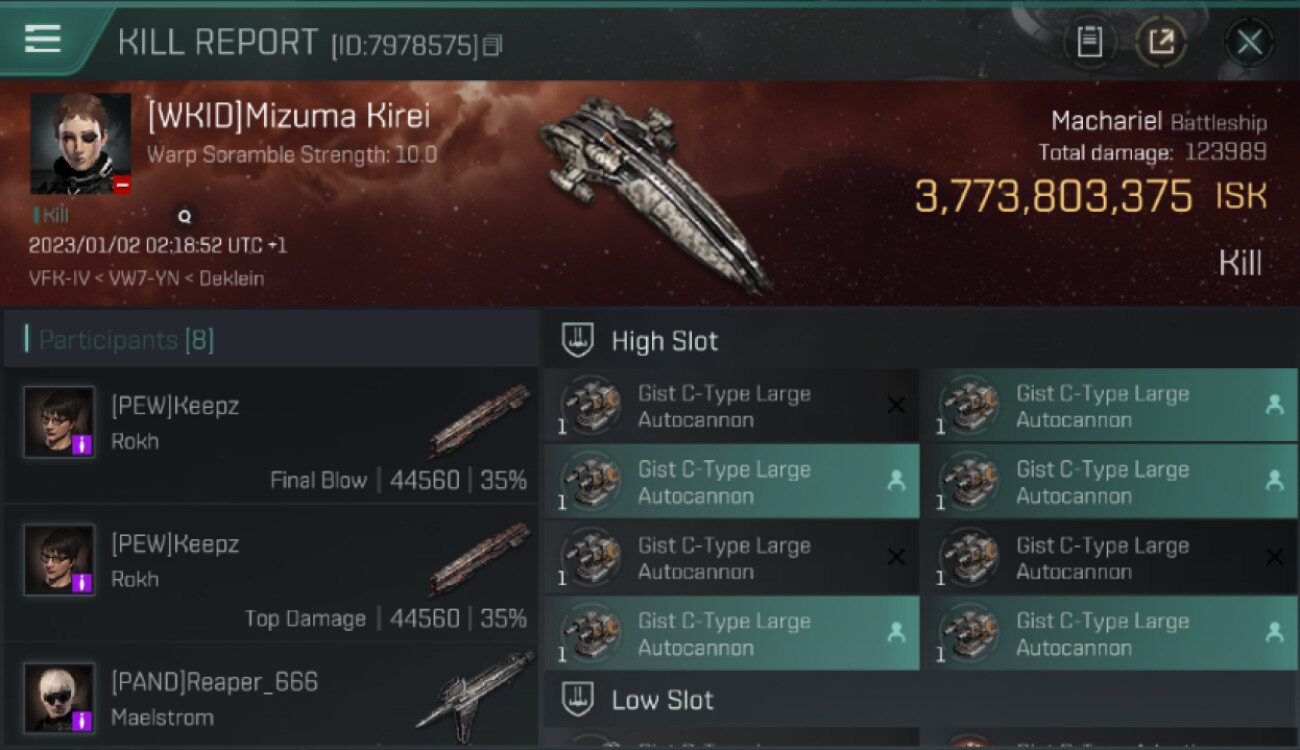Share the kill report via export icon

(x=1161, y=42)
